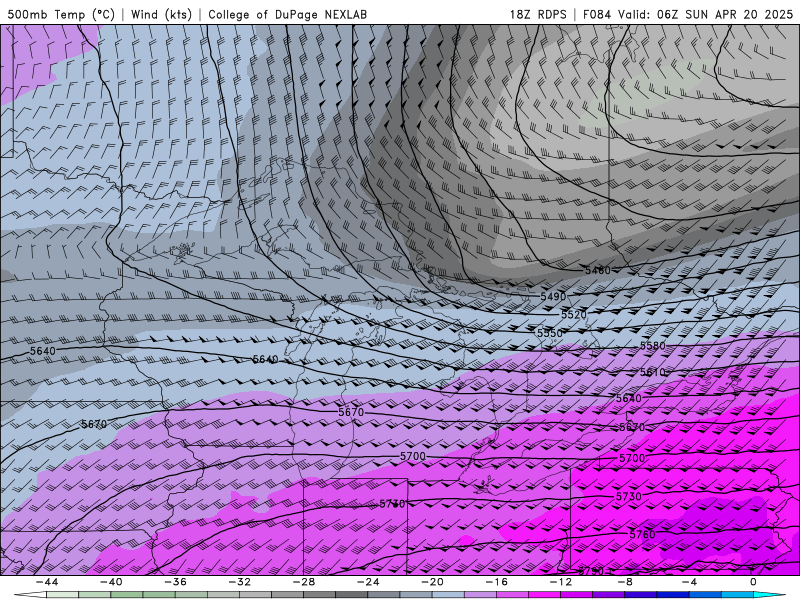Click the 5610 height contour label

coord(653,372)
